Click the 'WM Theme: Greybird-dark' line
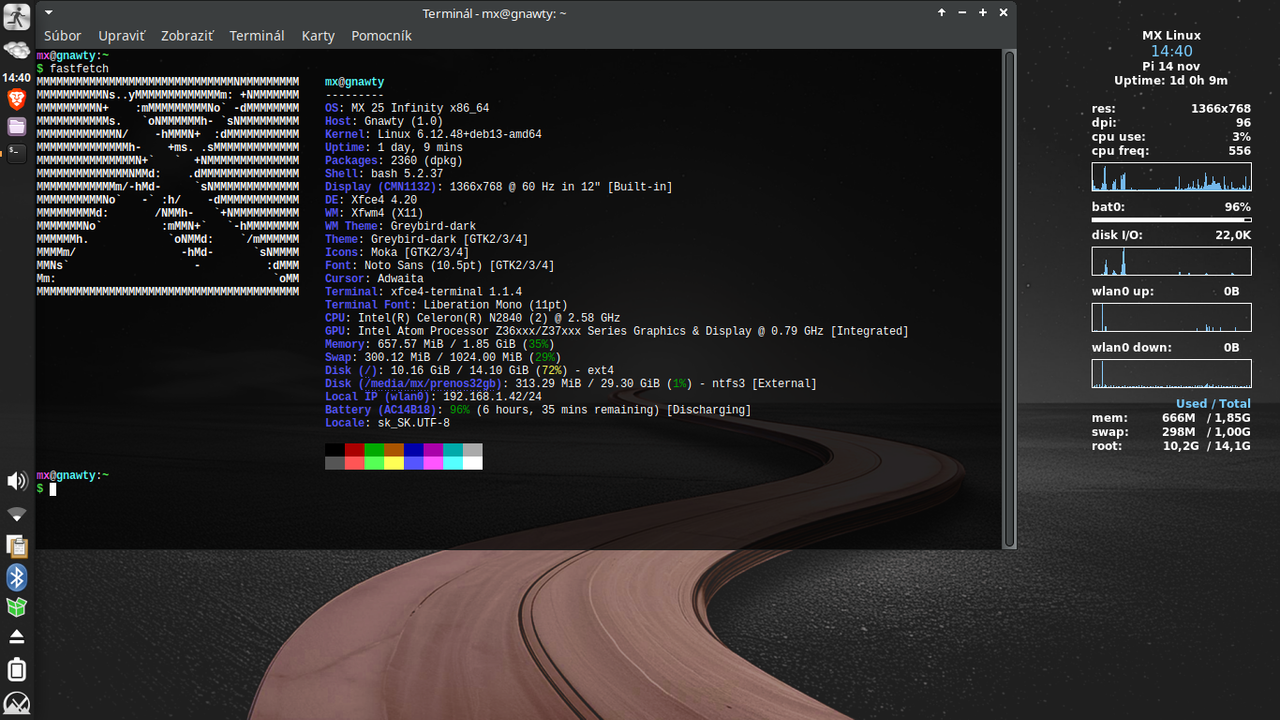This screenshot has width=1280, height=720. tap(400, 226)
